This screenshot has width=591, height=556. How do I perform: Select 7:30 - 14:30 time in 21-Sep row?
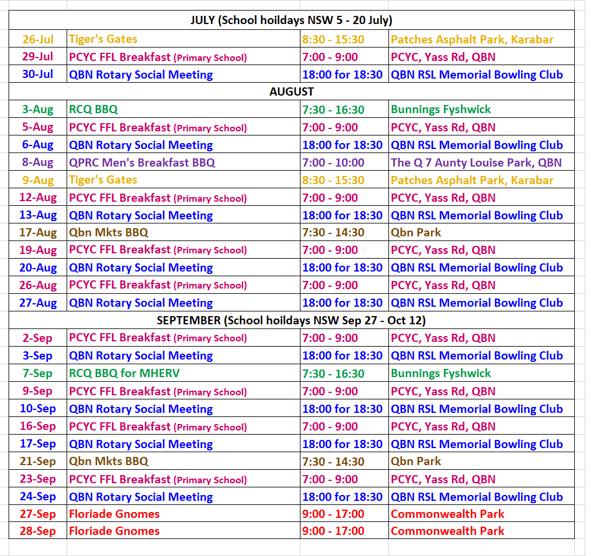tap(344, 461)
